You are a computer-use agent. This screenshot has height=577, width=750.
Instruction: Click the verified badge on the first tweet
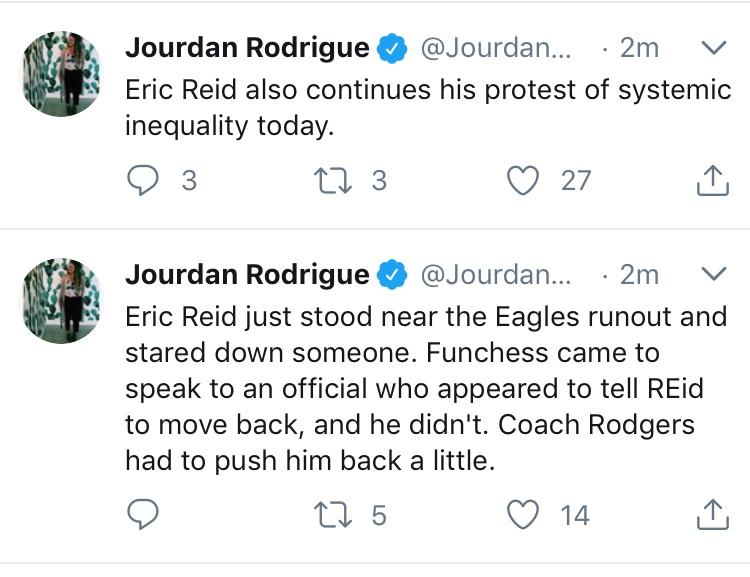pos(391,48)
